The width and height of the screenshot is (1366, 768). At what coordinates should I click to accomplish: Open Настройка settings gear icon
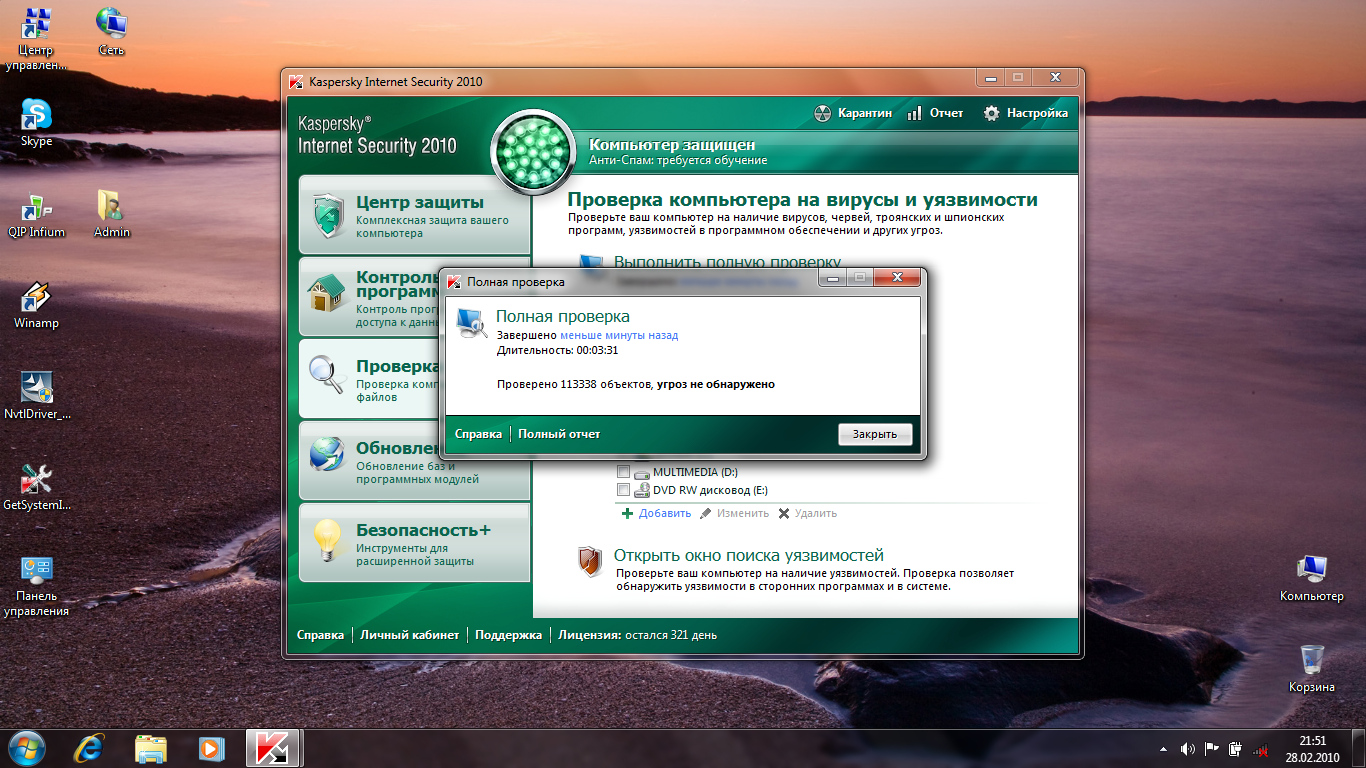pos(991,113)
